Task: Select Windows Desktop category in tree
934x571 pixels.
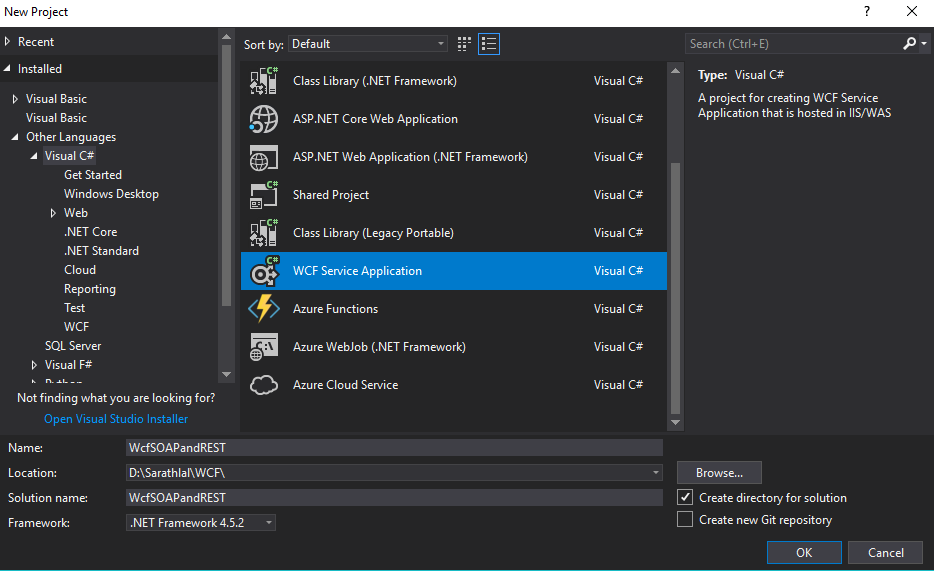Action: (x=111, y=194)
